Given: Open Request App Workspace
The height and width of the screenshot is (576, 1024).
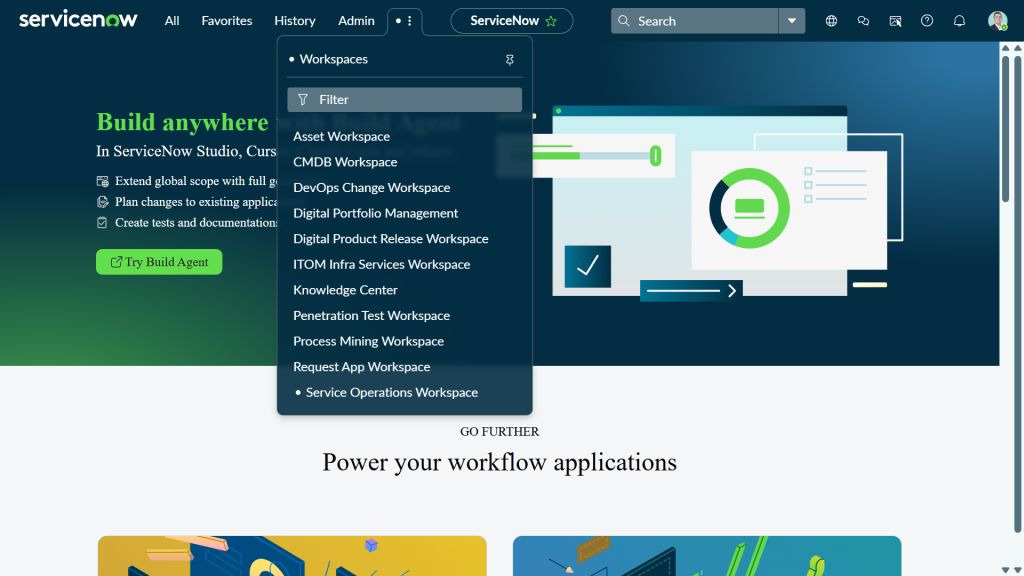Looking at the screenshot, I should 361,366.
